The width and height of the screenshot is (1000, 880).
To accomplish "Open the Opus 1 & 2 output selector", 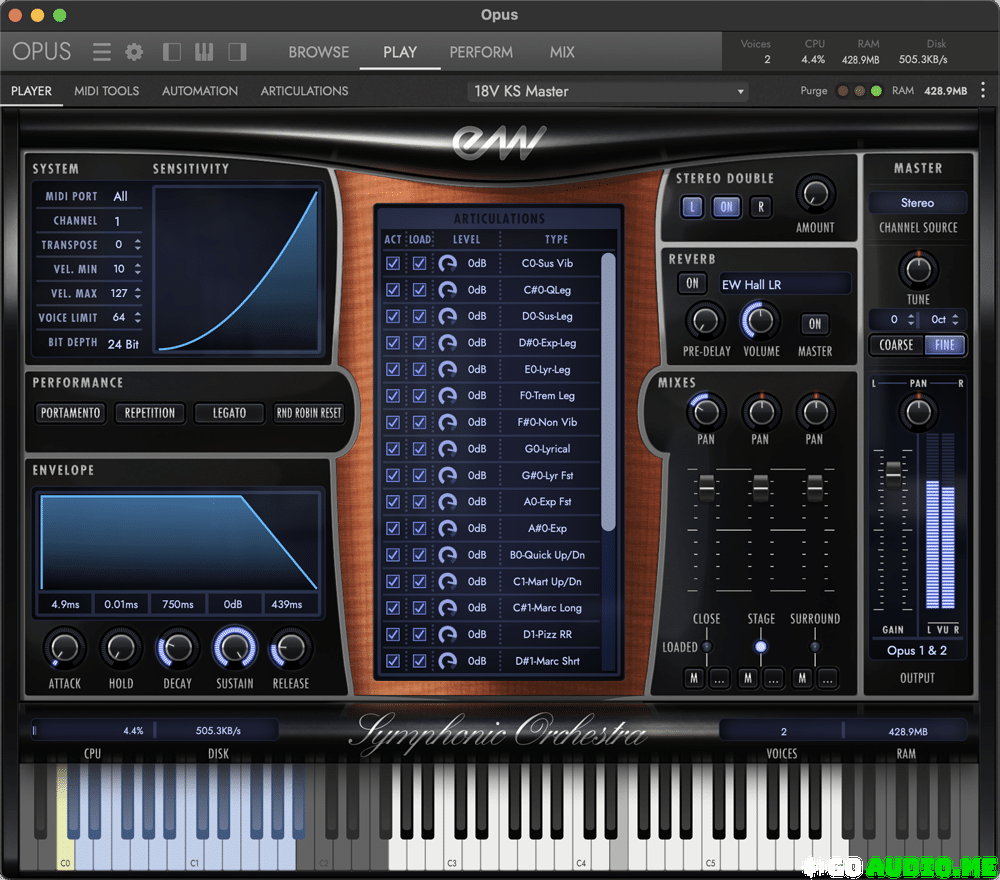I will [917, 650].
